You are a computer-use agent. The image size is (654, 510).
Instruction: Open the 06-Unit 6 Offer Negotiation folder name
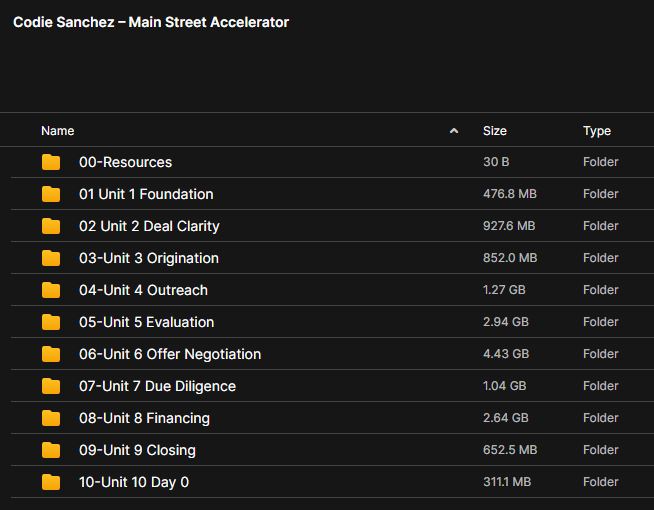click(170, 354)
